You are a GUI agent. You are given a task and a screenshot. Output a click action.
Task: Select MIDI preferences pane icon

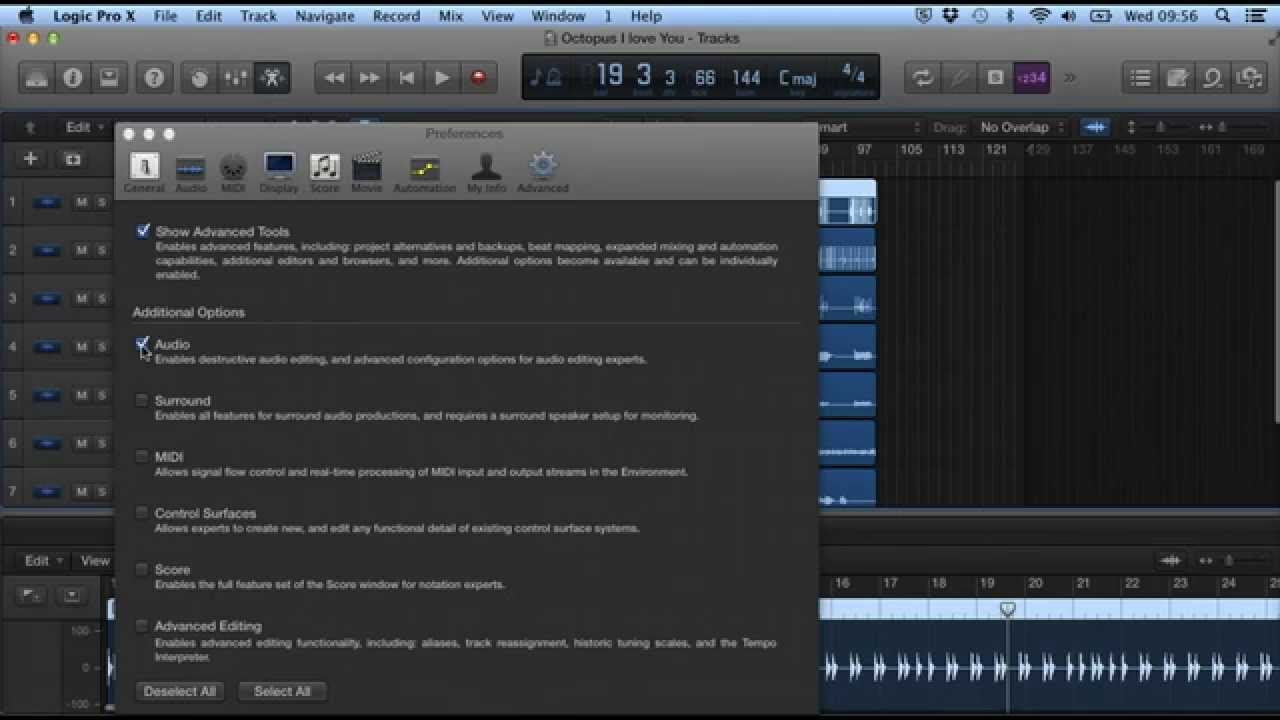click(x=233, y=172)
